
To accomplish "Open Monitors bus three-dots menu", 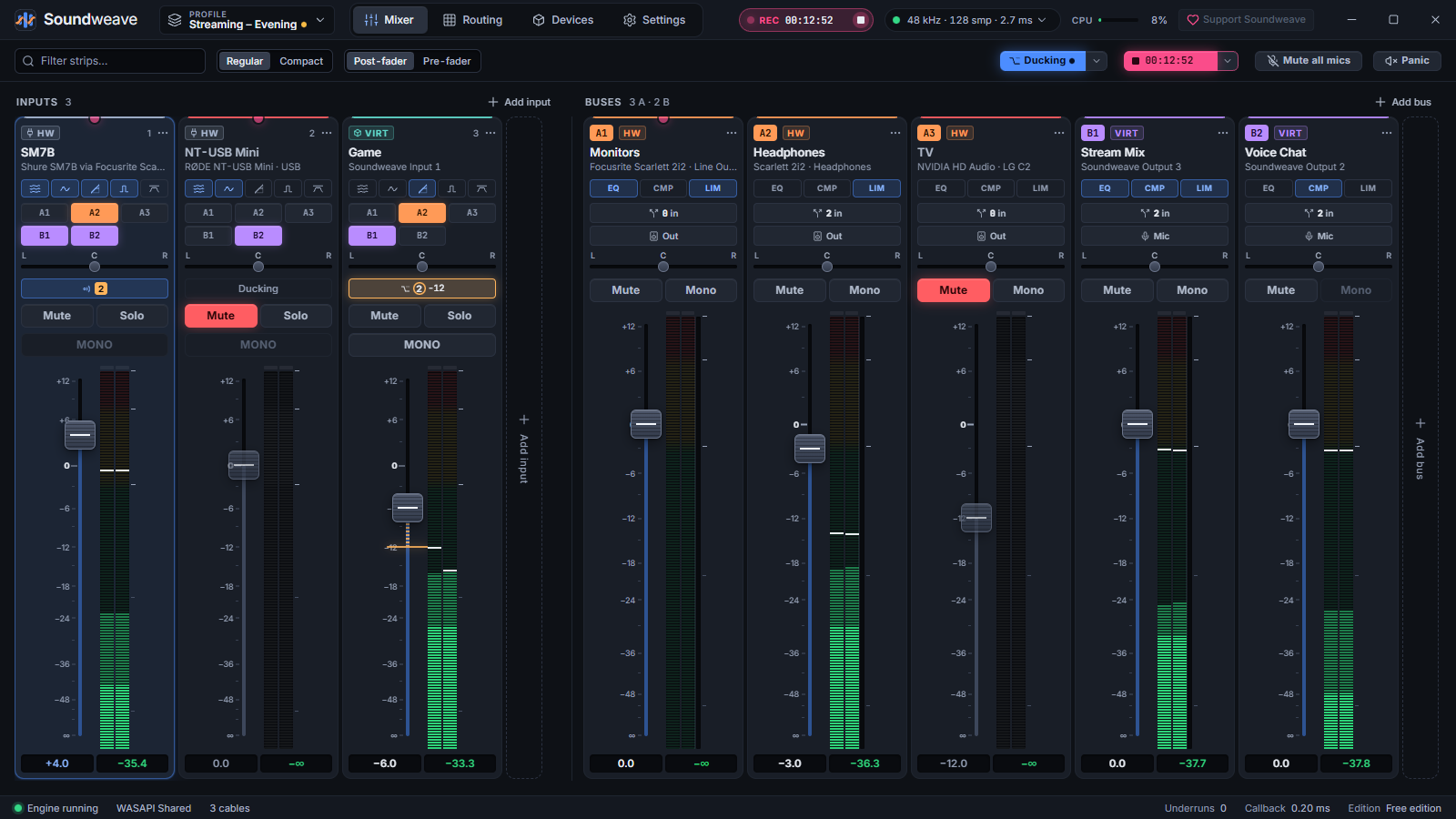I will click(731, 133).
